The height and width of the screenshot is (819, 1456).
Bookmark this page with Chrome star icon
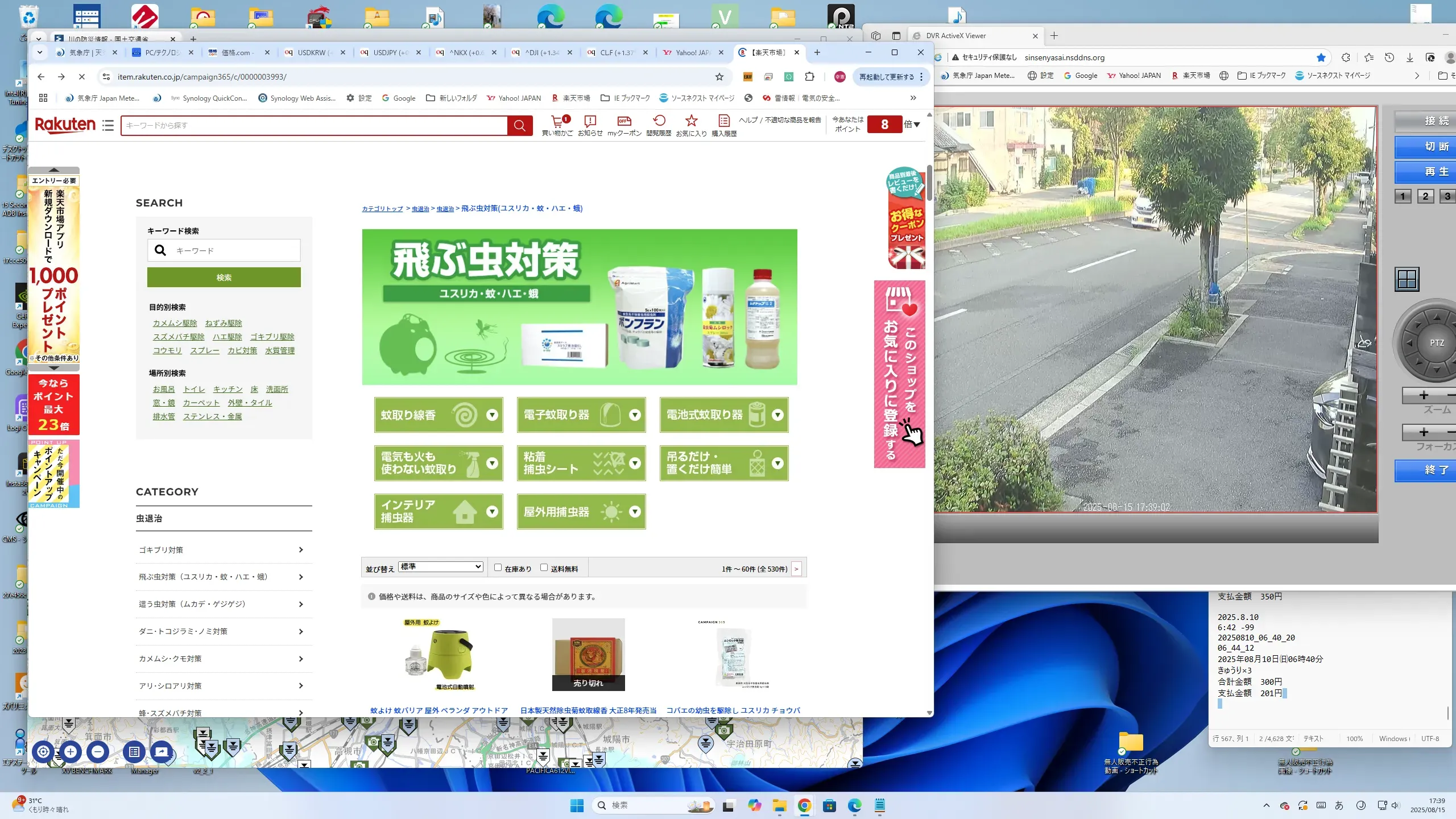(x=719, y=77)
